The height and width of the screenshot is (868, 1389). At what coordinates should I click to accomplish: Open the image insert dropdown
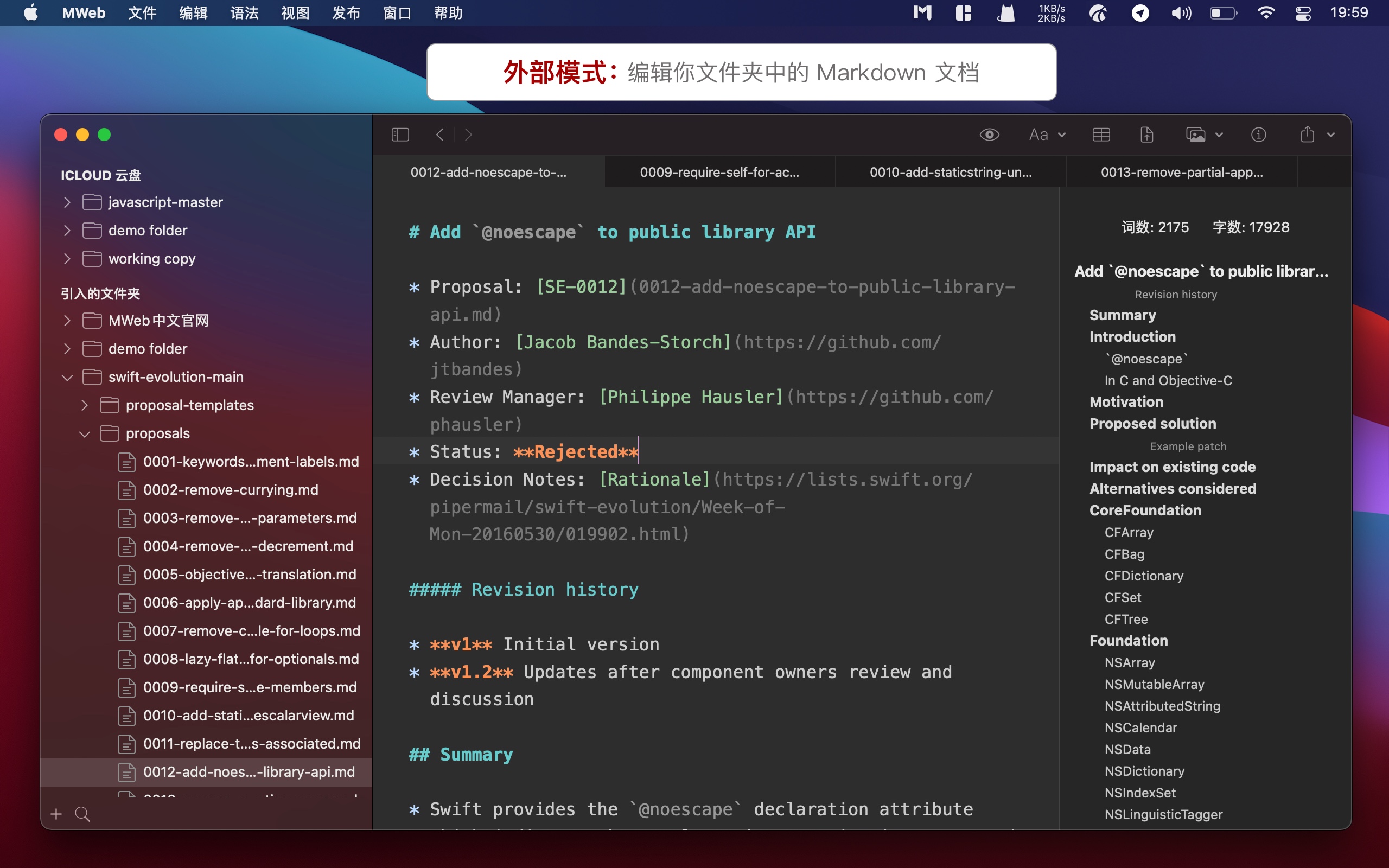pos(1204,135)
